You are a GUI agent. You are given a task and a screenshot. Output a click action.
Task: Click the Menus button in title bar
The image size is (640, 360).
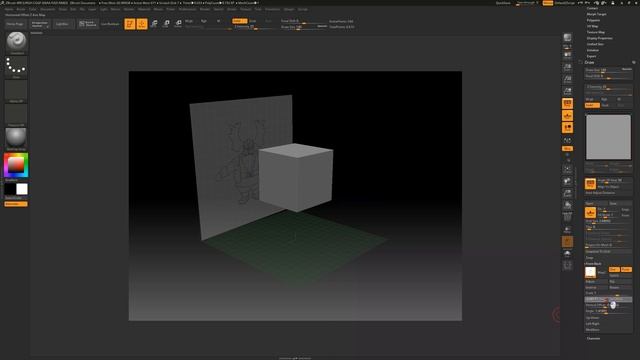[x=548, y=3]
